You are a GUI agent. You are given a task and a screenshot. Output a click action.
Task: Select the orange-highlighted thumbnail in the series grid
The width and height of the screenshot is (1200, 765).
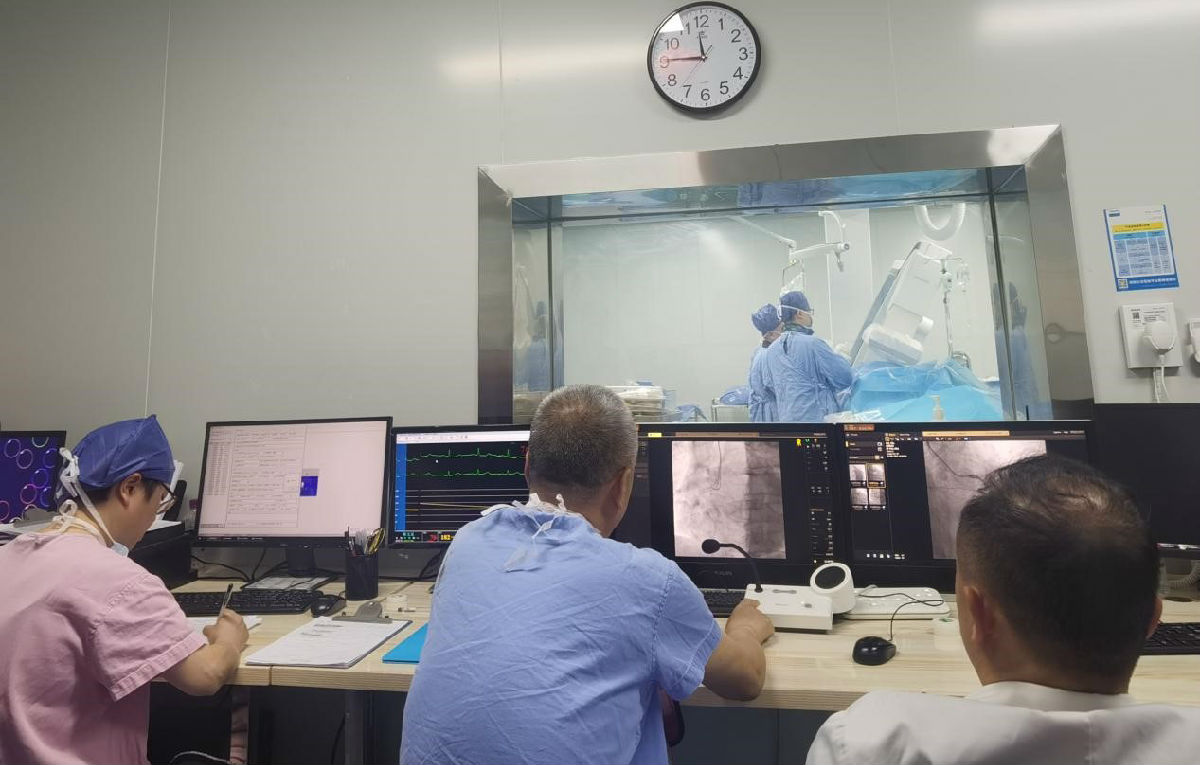(876, 475)
